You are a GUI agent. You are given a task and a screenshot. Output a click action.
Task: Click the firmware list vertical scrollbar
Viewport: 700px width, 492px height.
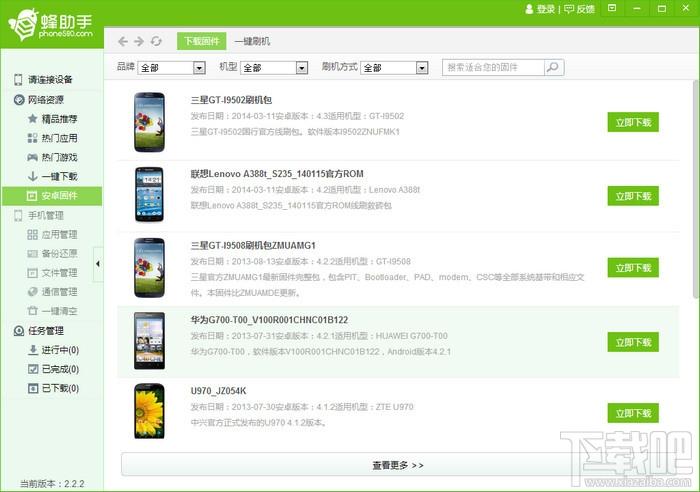pos(696,189)
